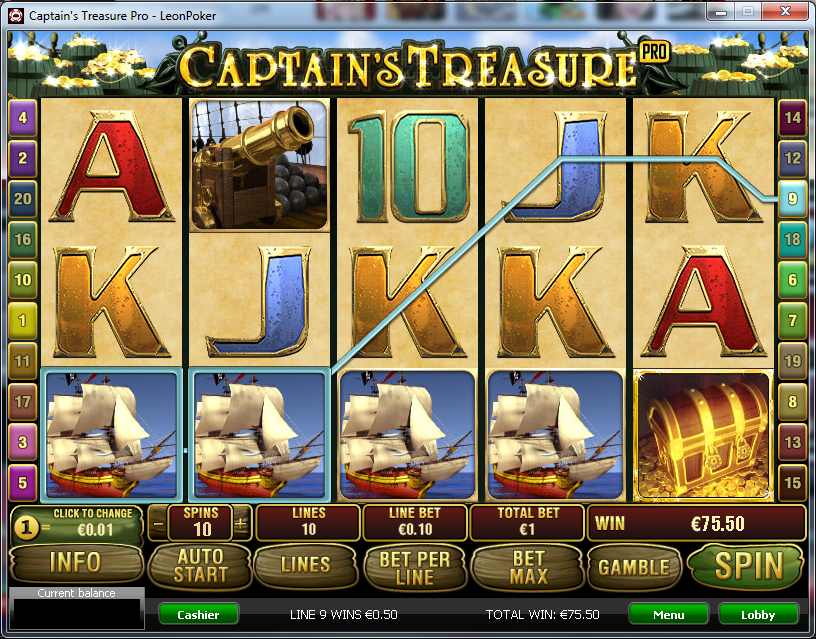Click the golden cannon symbol
Viewport: 816px width, 639px height.
260,165
